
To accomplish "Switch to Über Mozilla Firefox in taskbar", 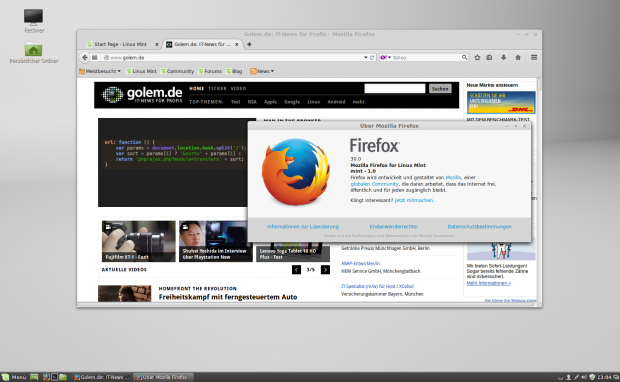I will coord(164,377).
